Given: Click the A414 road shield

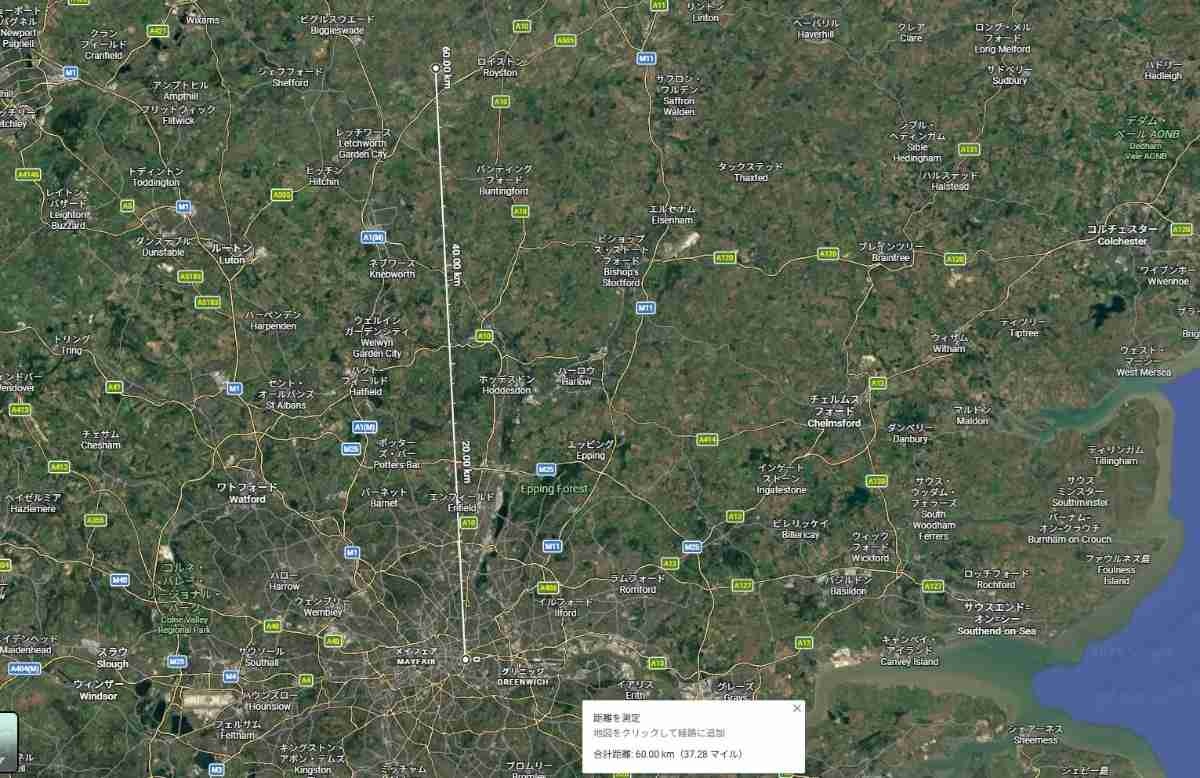Looking at the screenshot, I should pos(707,439).
